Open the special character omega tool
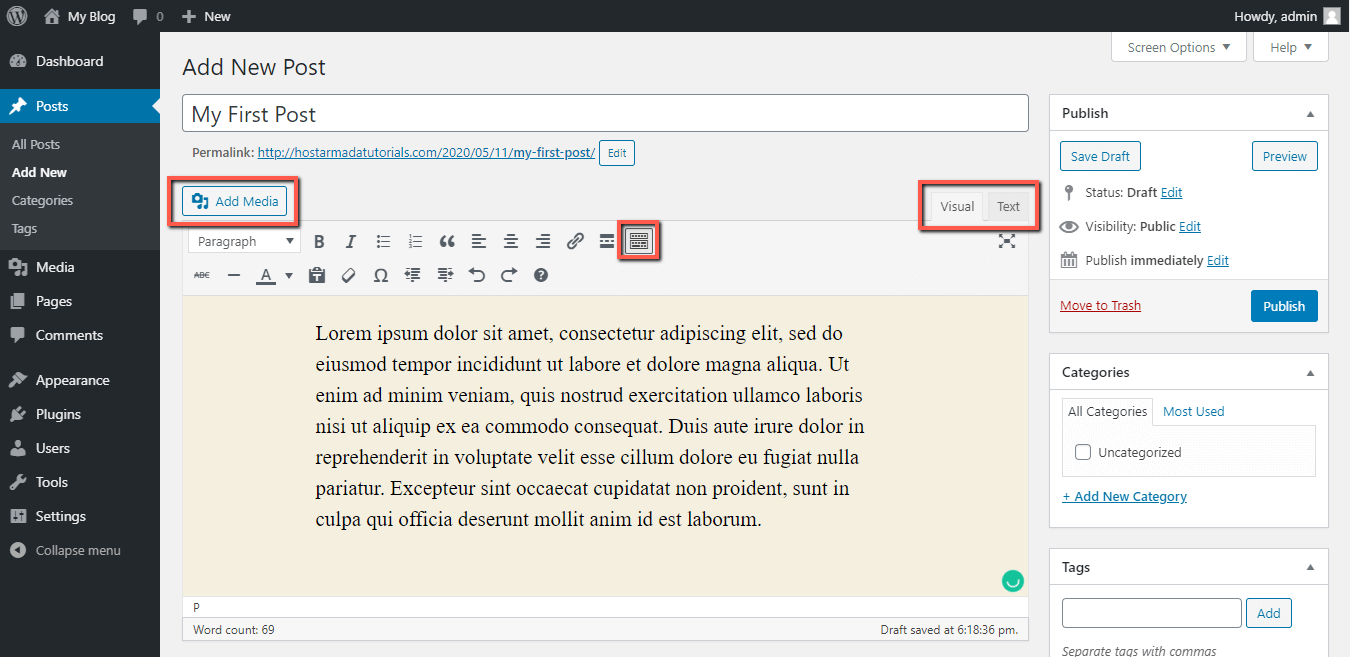 click(381, 275)
